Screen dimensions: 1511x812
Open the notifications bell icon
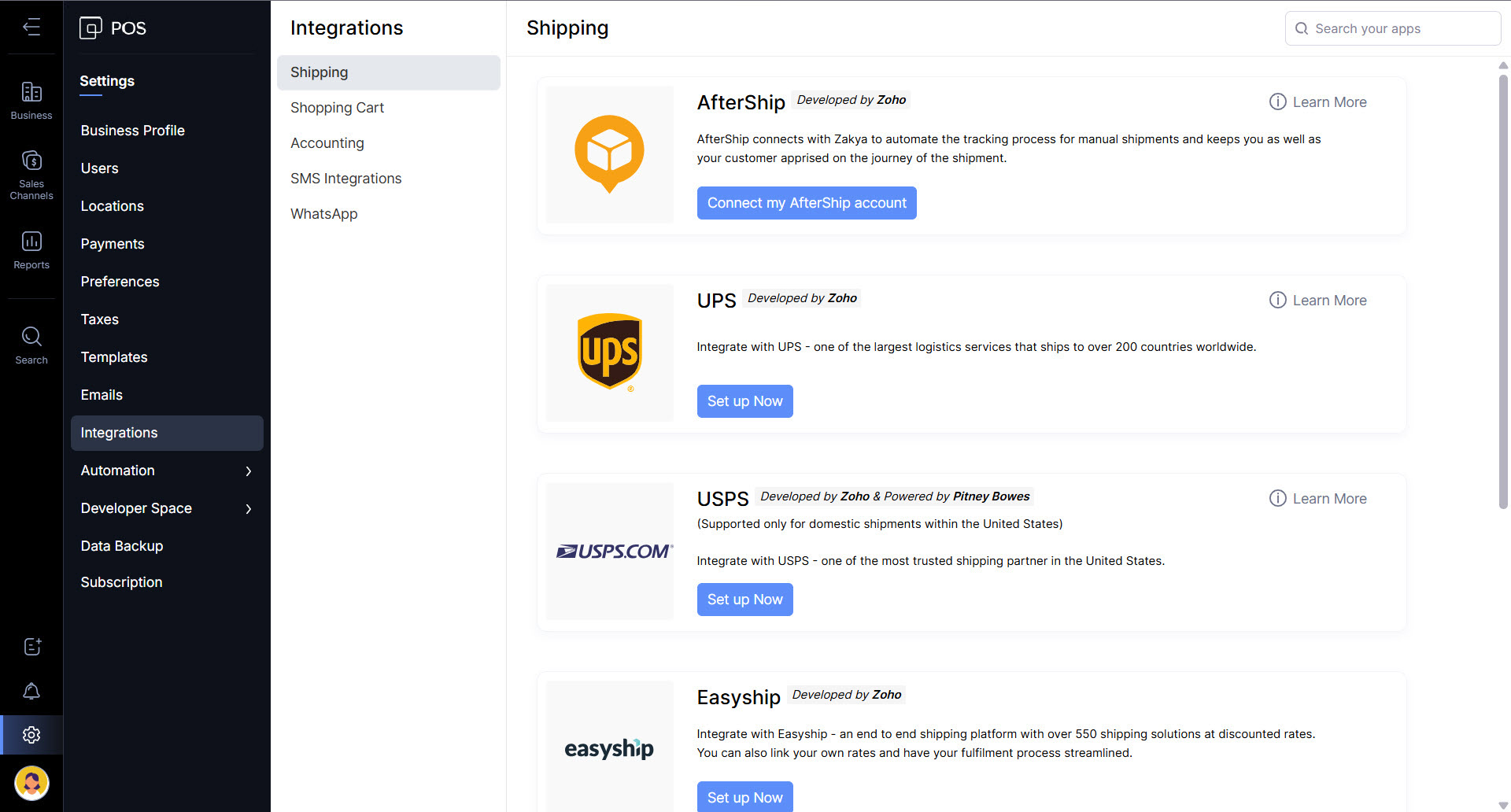coord(31,691)
